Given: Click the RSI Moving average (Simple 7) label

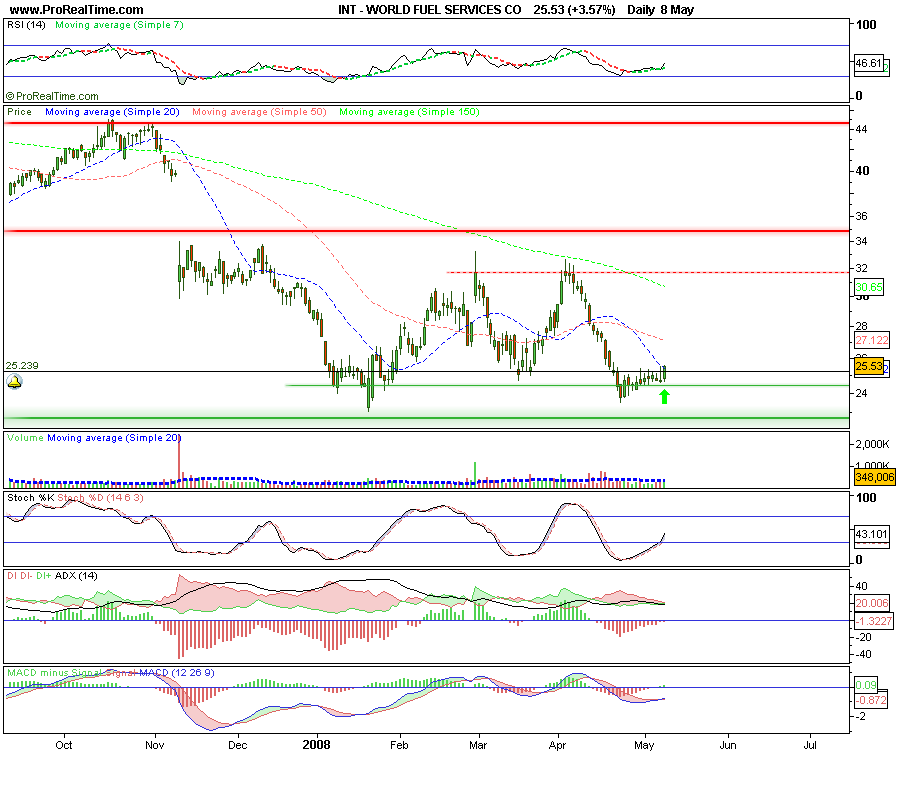Looking at the screenshot, I should pos(119,25).
